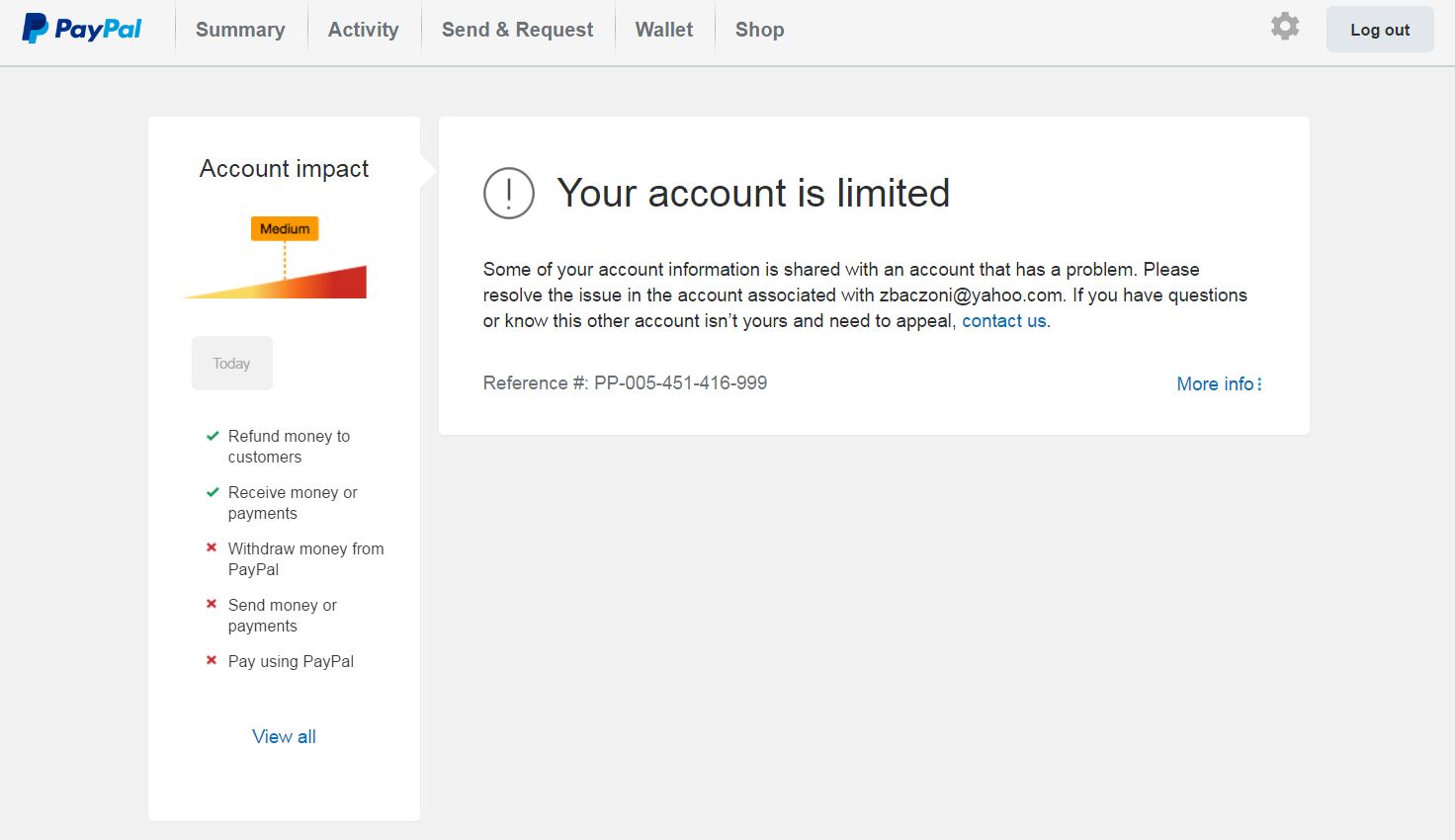
Task: Click the account impact gradient bar
Action: pos(276,282)
